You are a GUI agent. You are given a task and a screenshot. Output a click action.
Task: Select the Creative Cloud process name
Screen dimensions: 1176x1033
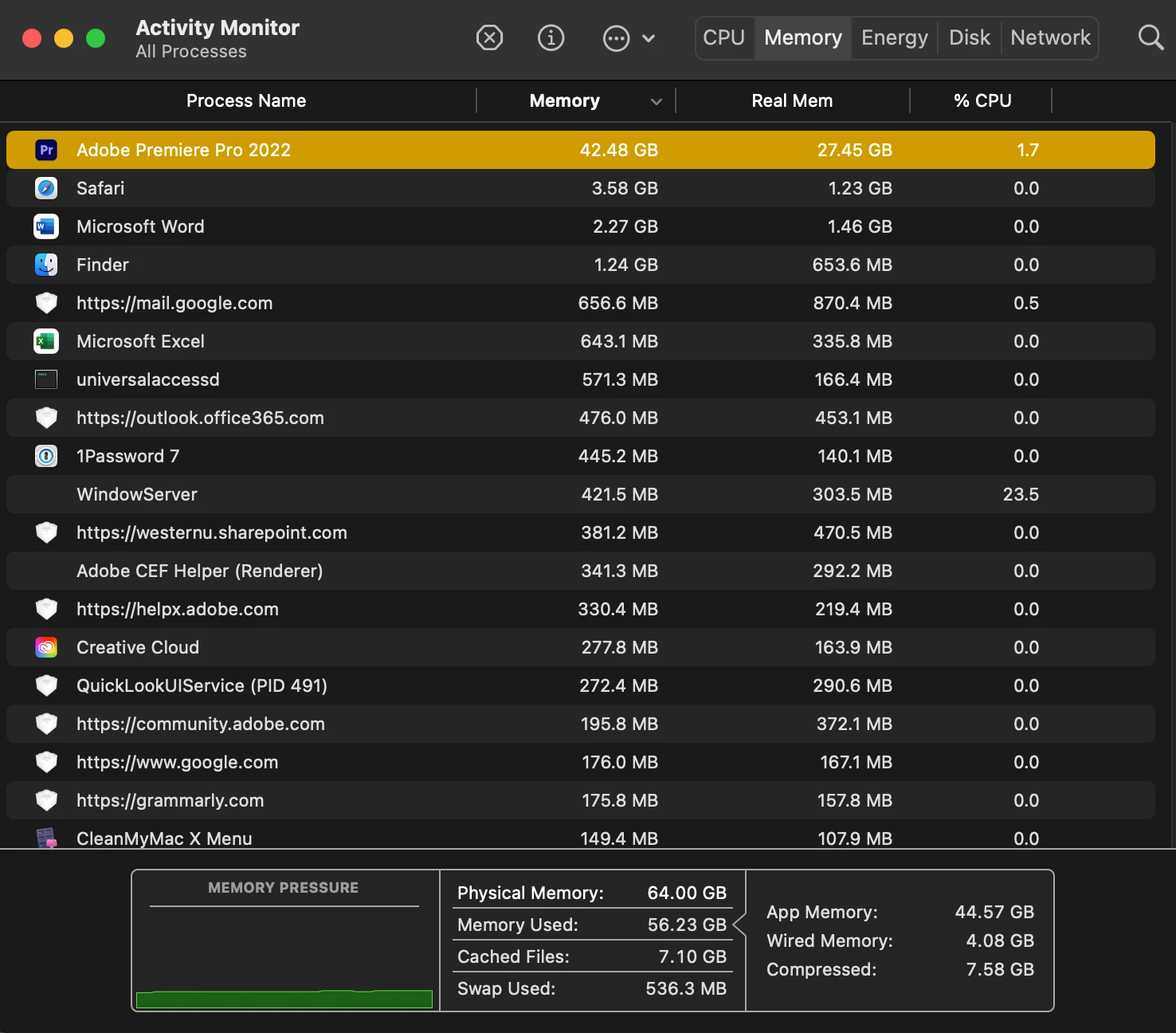pos(138,647)
